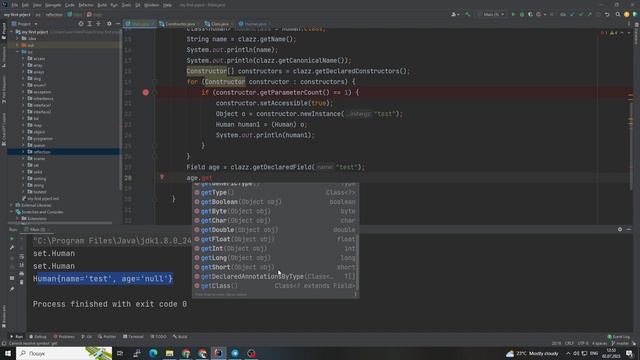Open the Refactor menu

point(86,5)
